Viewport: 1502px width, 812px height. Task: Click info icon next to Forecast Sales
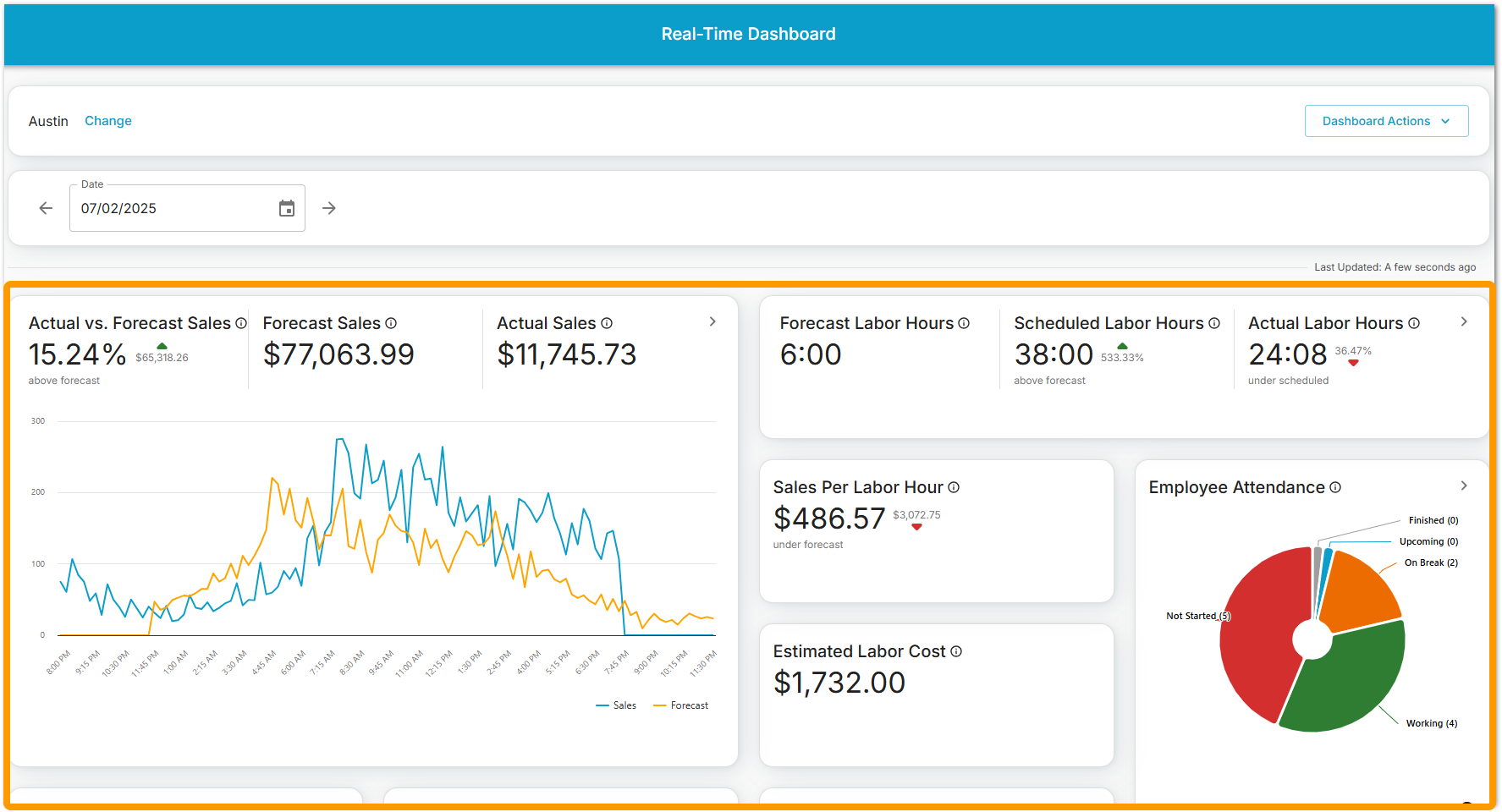pos(391,323)
